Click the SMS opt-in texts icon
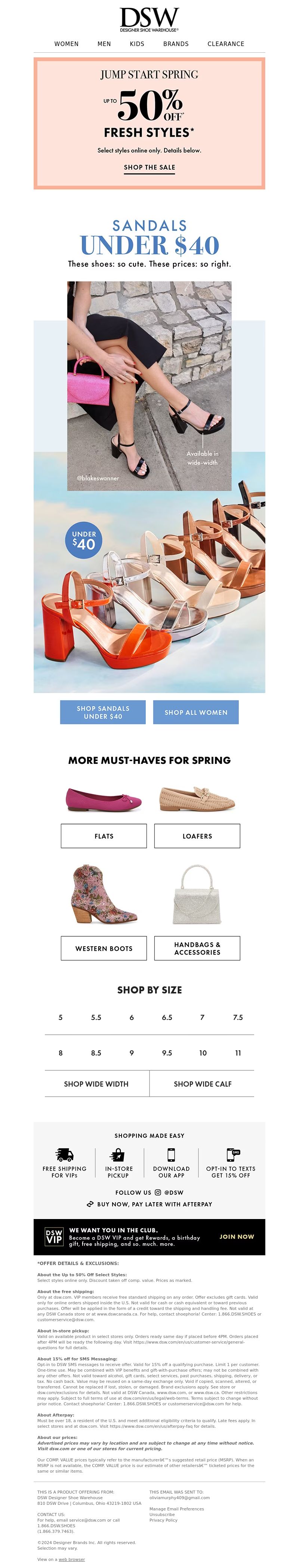 click(233, 1155)
